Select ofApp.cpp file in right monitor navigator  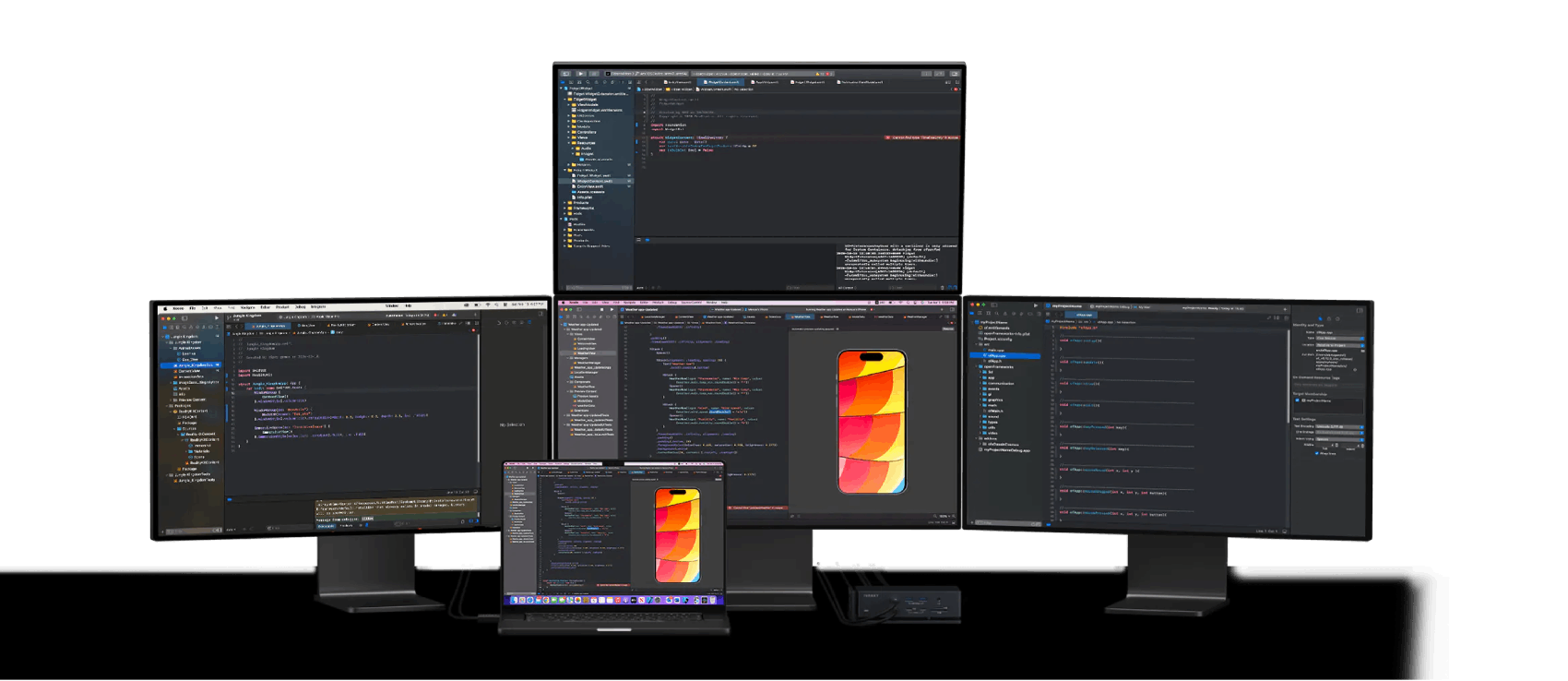point(1004,355)
